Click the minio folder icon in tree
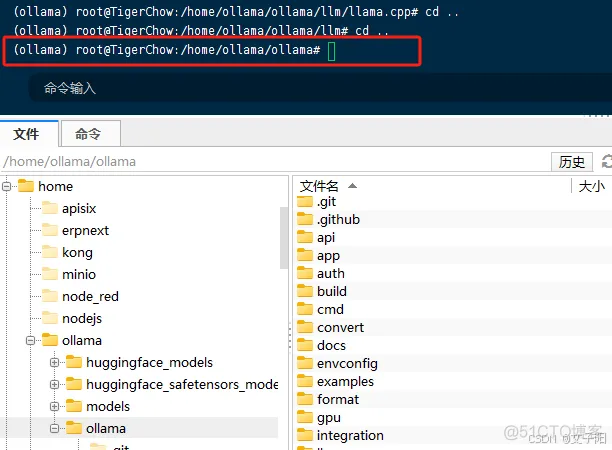Image resolution: width=612 pixels, height=450 pixels. [50, 274]
